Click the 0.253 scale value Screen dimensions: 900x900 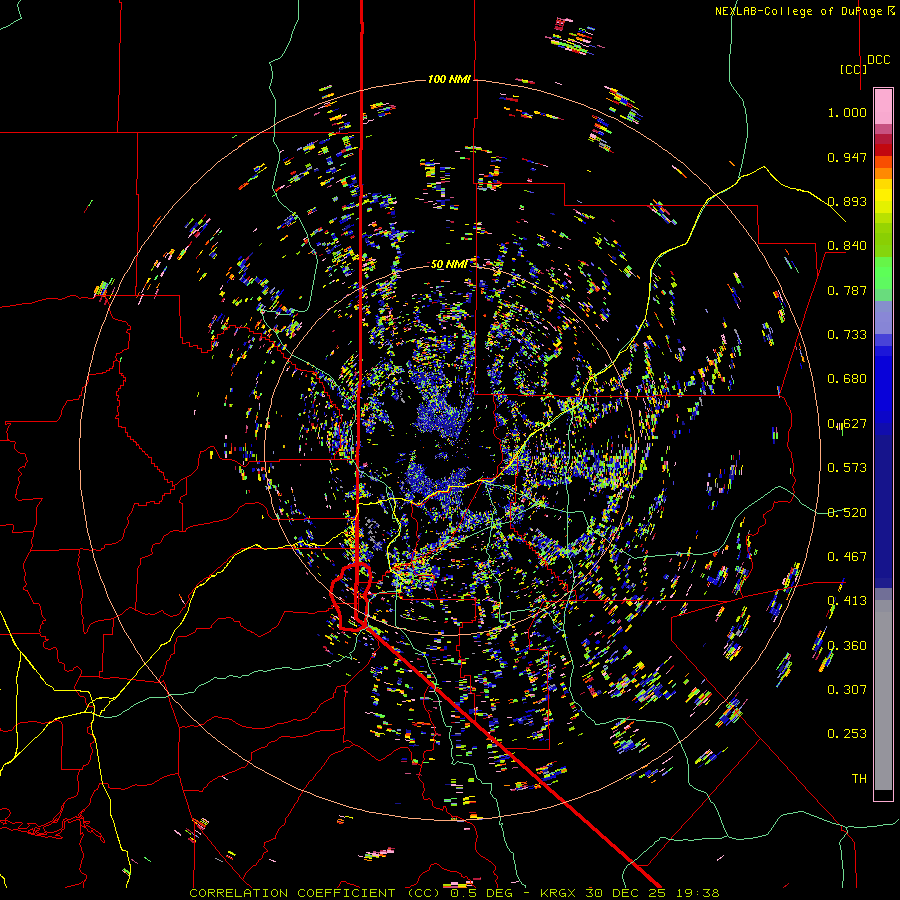pos(847,734)
